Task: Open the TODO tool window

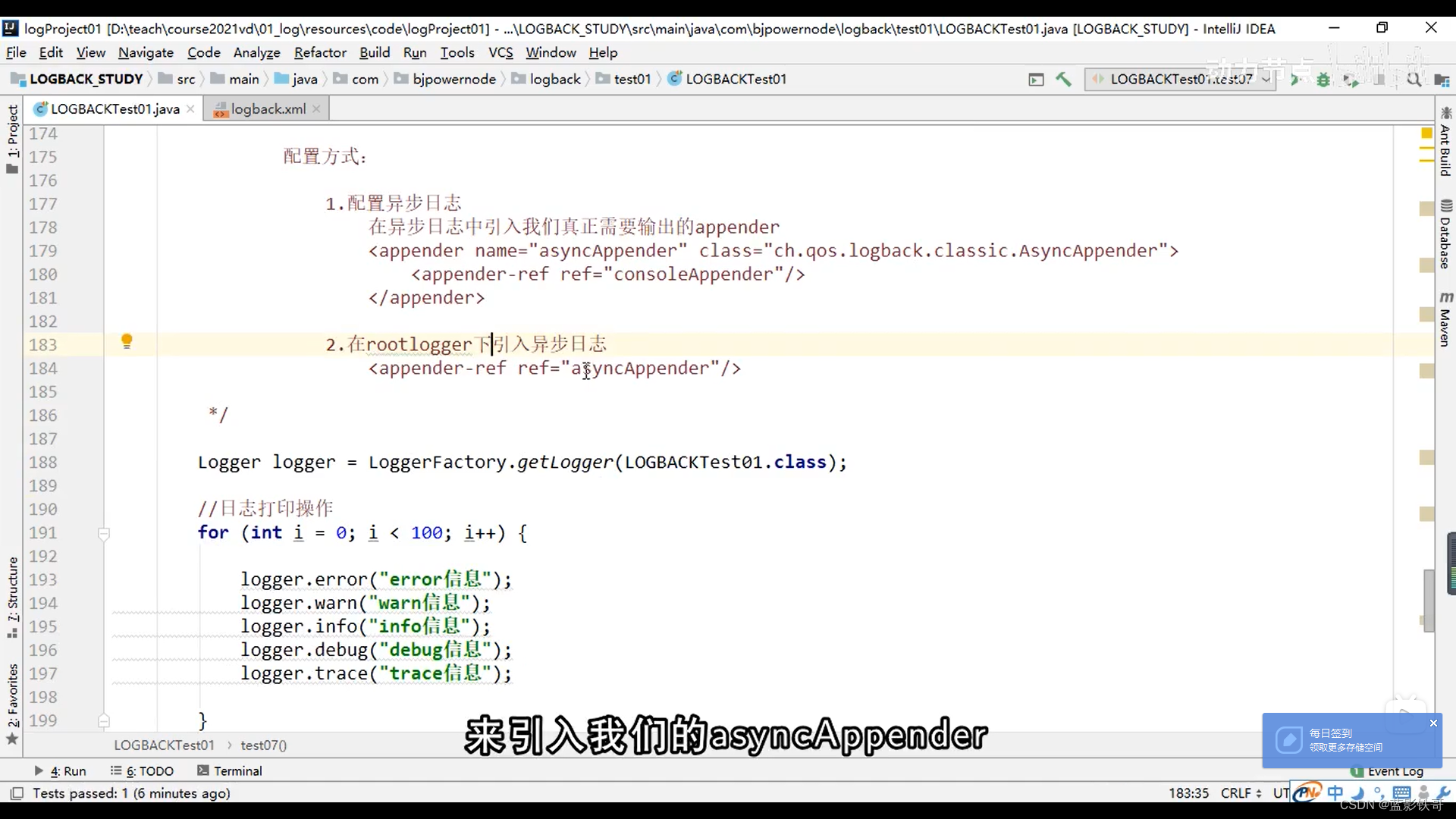Action: 142,770
